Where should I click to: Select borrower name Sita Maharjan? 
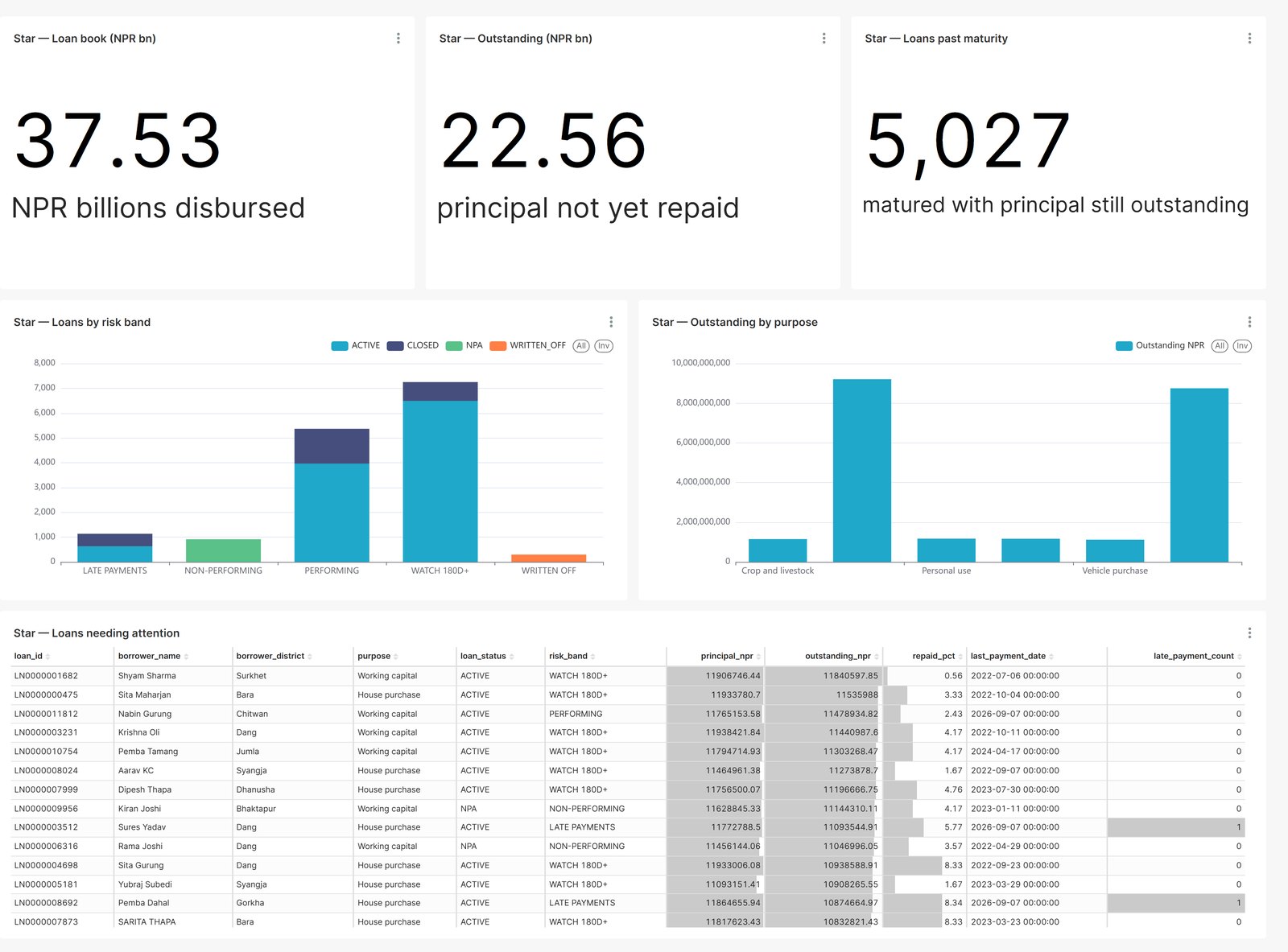[x=145, y=695]
